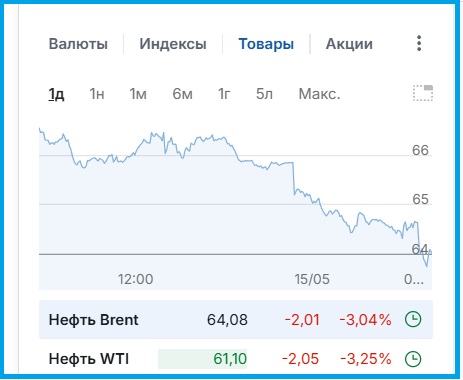
Task: Click the detach chart window icon
Action: pyautogui.click(x=423, y=93)
